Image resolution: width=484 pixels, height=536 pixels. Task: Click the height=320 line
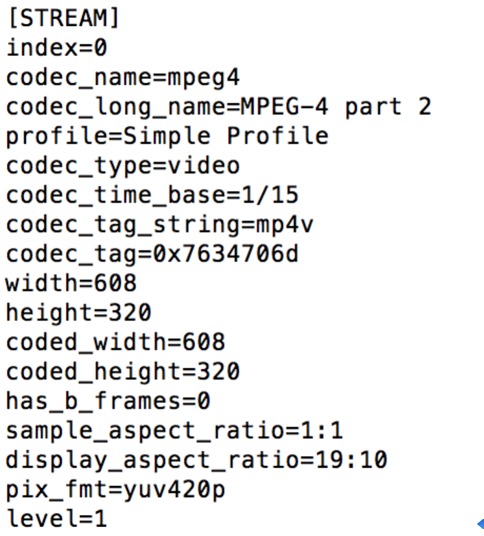79,313
